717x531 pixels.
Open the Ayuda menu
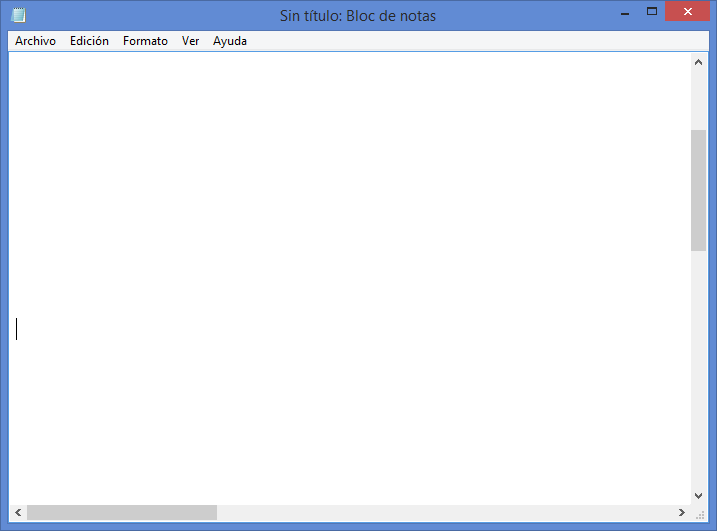[230, 41]
